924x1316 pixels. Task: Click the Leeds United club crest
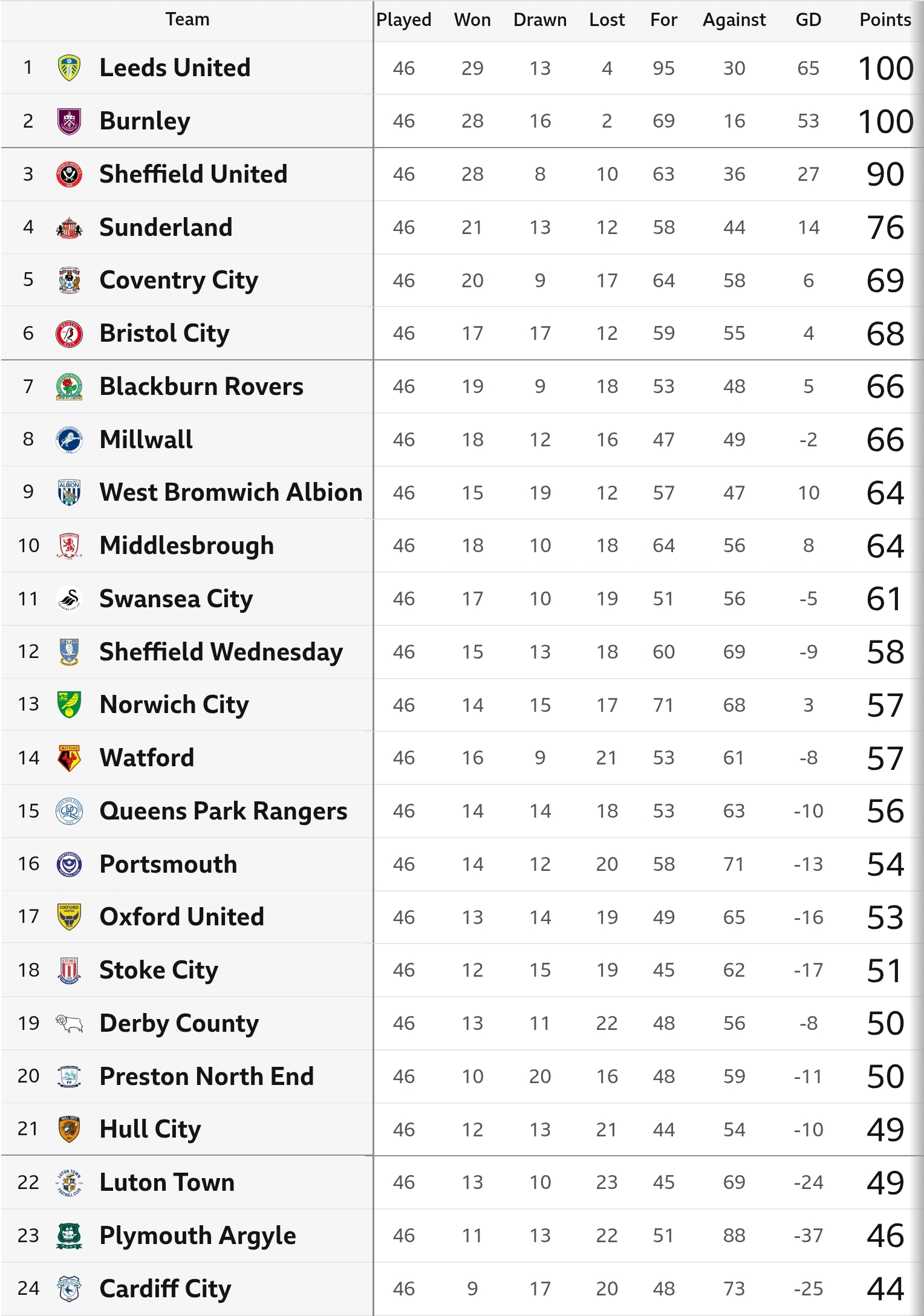(70, 68)
